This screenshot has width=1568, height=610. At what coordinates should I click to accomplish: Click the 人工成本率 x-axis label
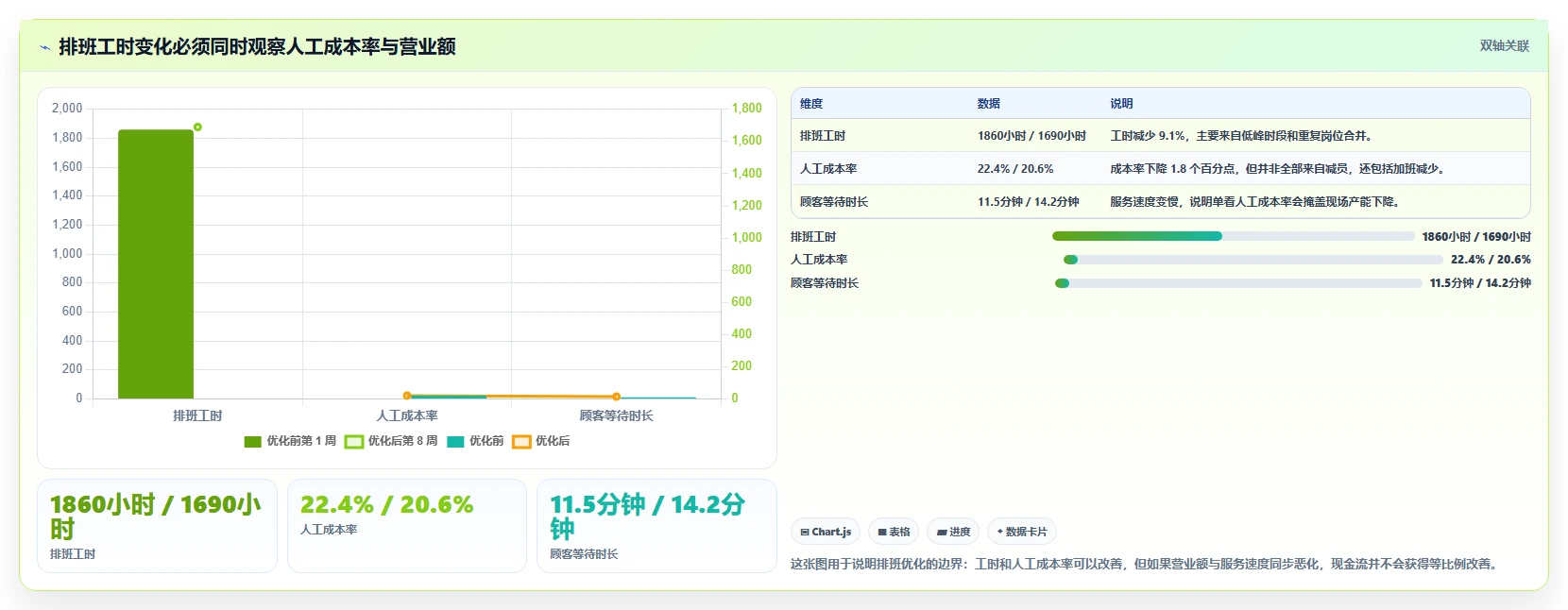pos(407,415)
